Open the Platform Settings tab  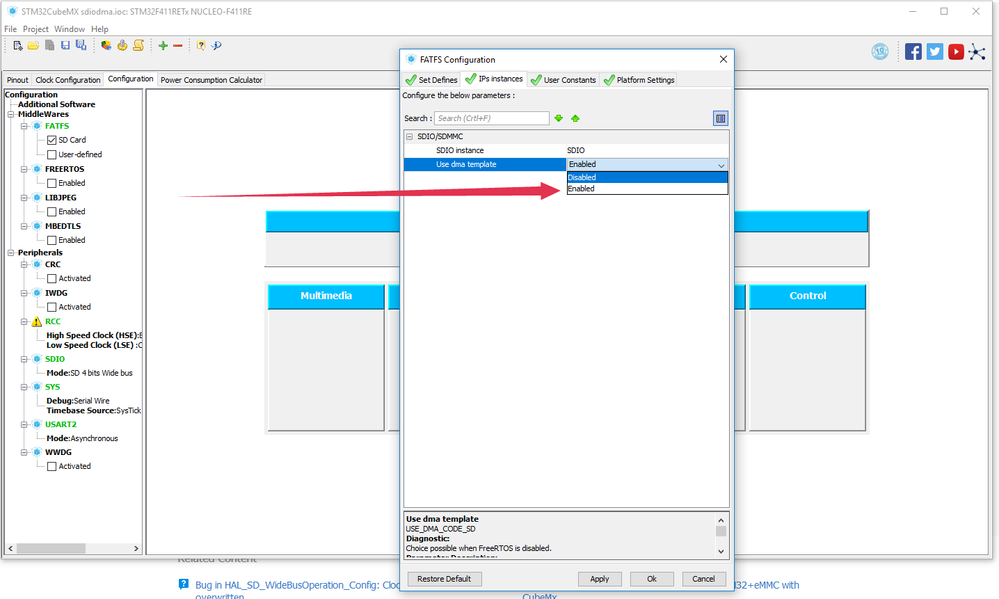639,80
